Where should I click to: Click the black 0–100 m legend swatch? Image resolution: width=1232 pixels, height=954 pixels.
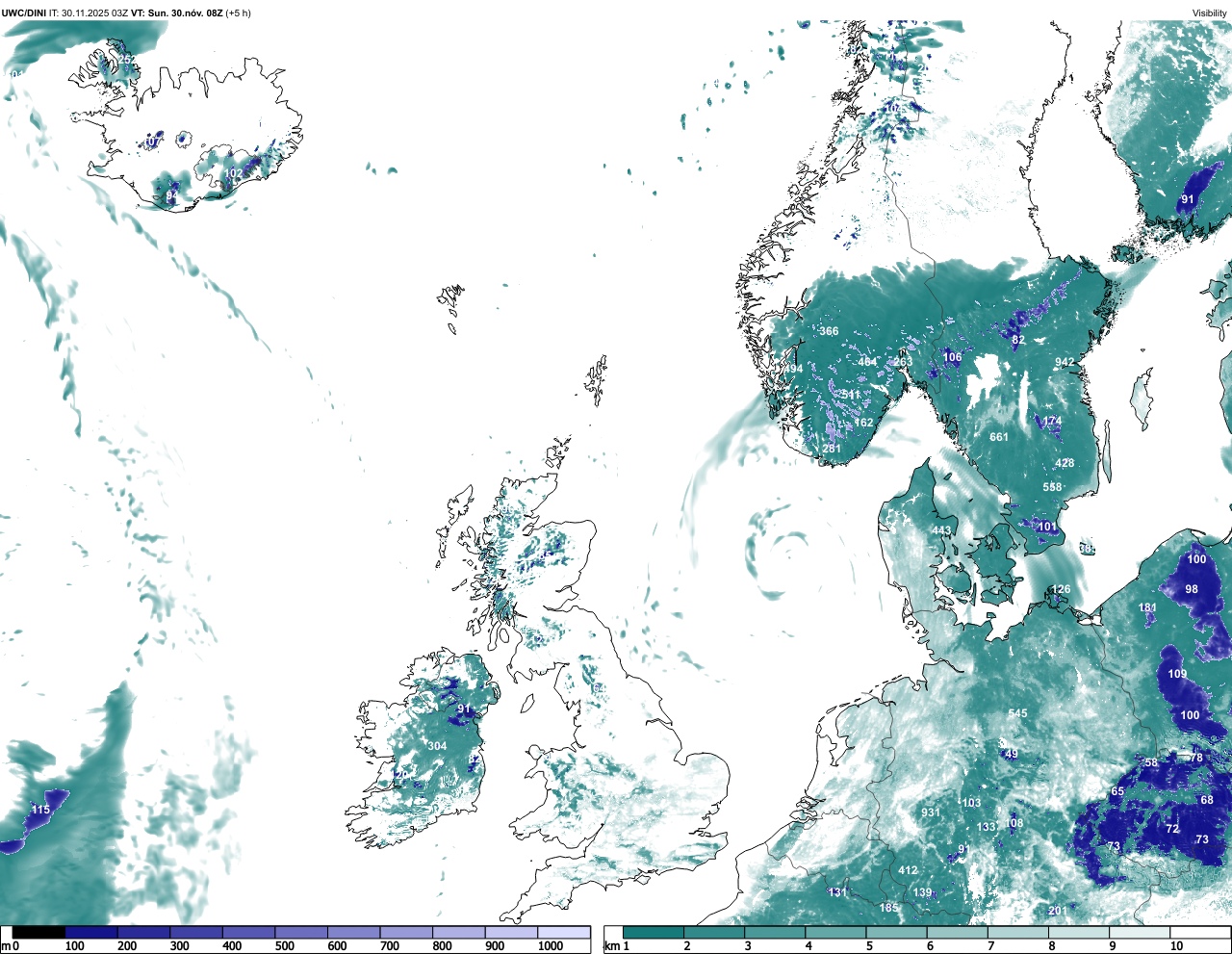38,932
